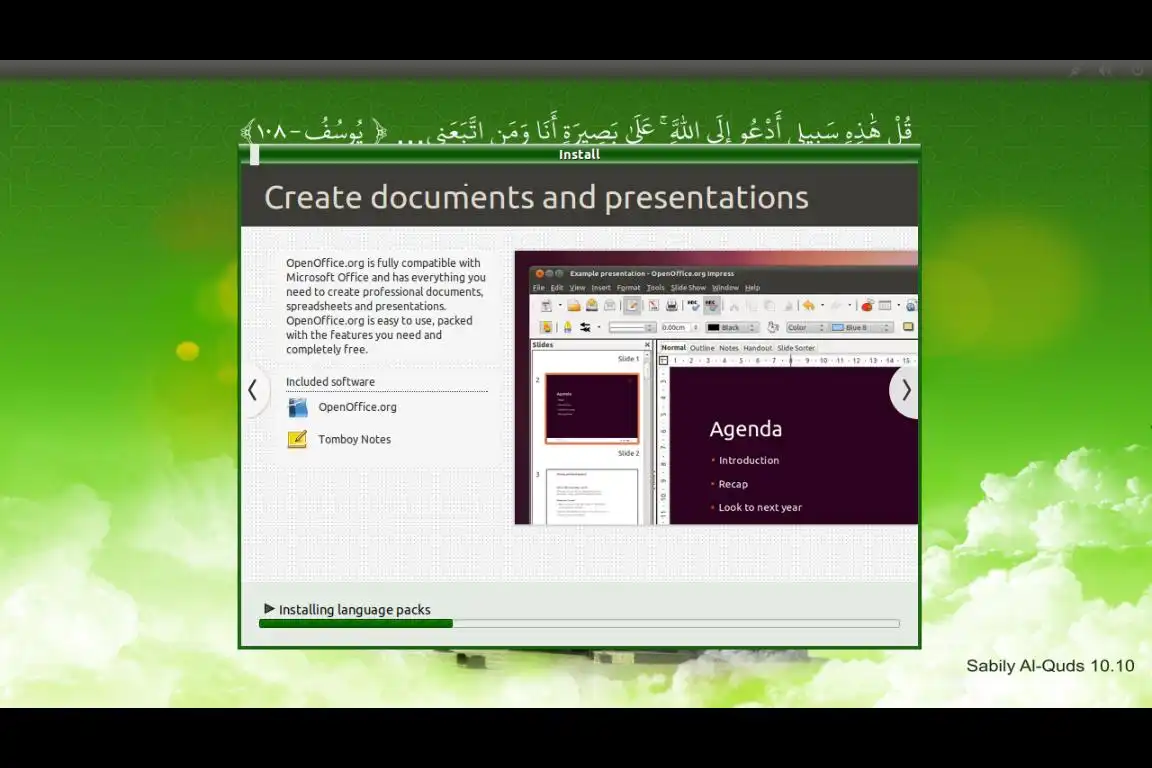
Task: Select the 'OpenOffice.org' software label
Action: point(357,407)
